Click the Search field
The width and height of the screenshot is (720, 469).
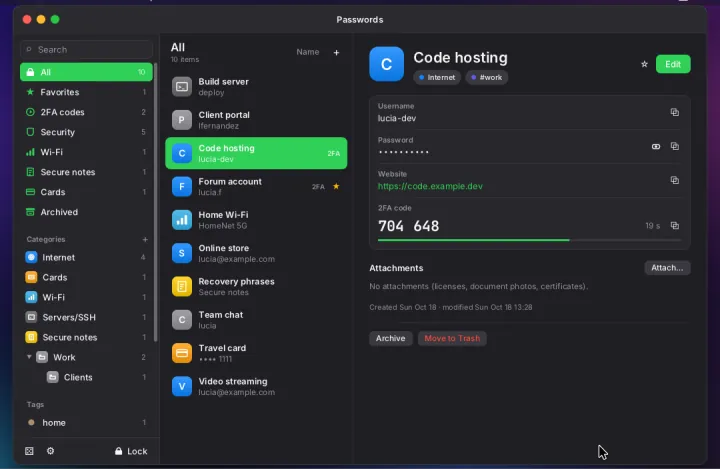point(86,50)
